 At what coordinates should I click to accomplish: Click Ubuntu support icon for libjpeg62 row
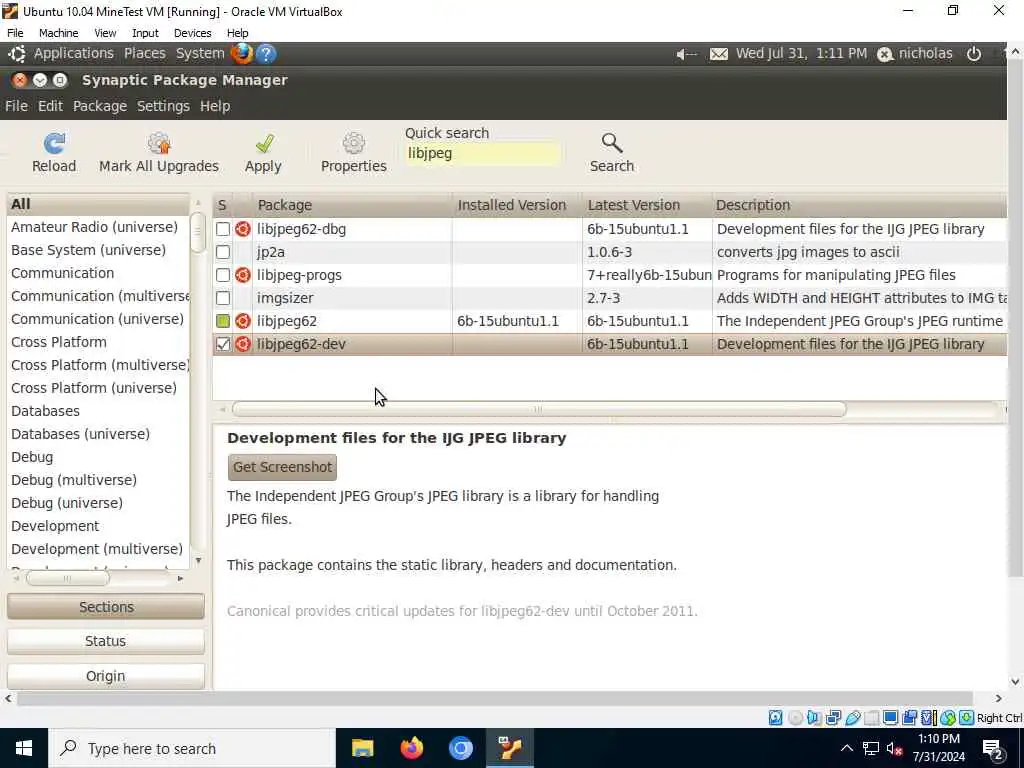(x=243, y=321)
